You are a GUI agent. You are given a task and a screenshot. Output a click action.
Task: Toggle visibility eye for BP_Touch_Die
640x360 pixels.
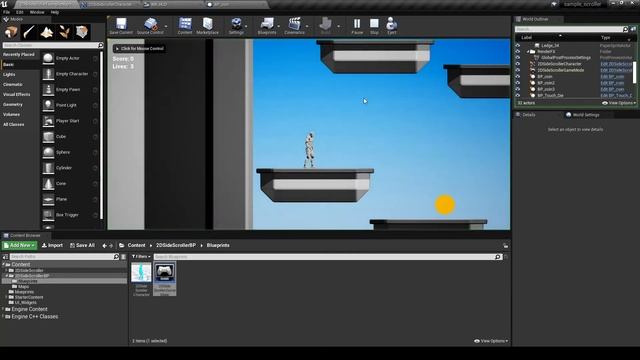(518, 96)
